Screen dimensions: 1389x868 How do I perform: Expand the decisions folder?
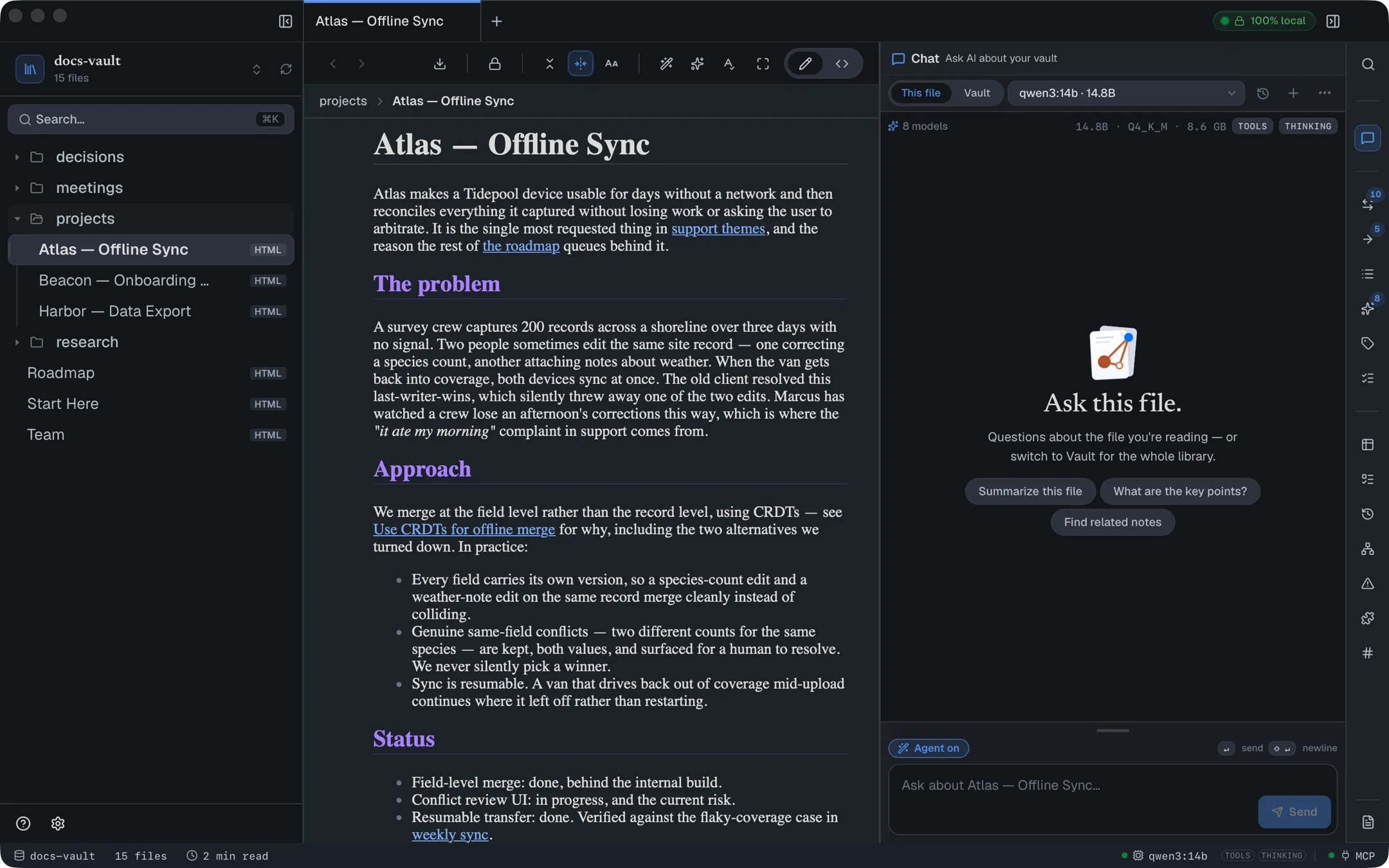click(x=150, y=157)
